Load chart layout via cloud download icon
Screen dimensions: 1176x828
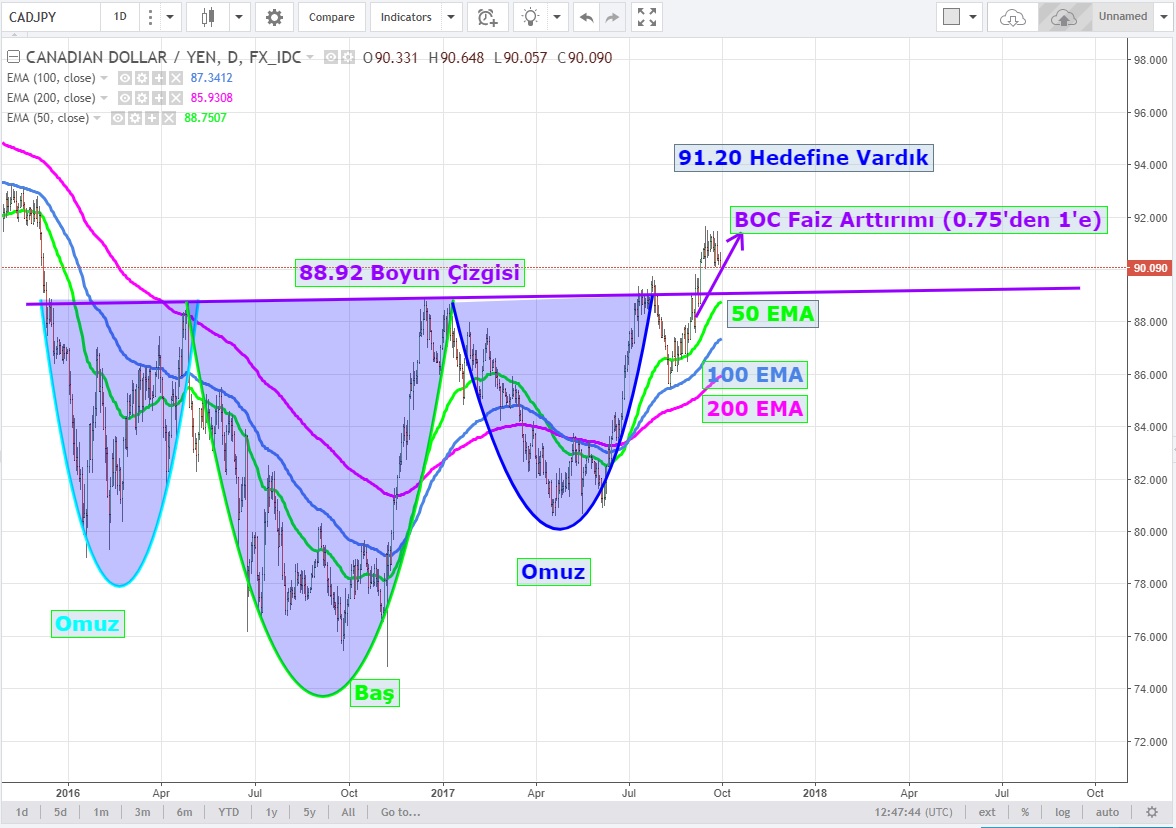tap(1012, 17)
